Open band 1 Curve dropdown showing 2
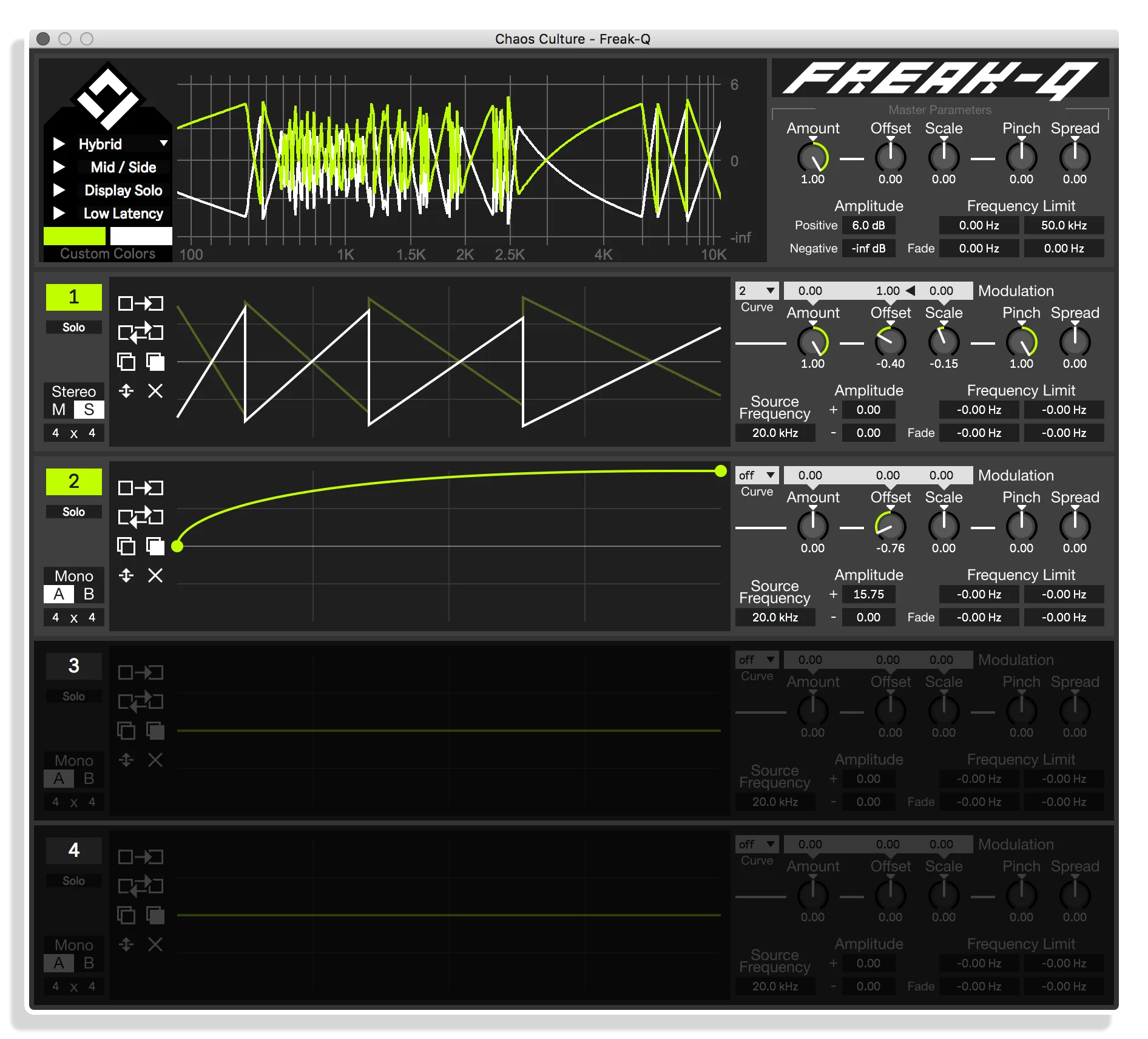 [x=757, y=291]
